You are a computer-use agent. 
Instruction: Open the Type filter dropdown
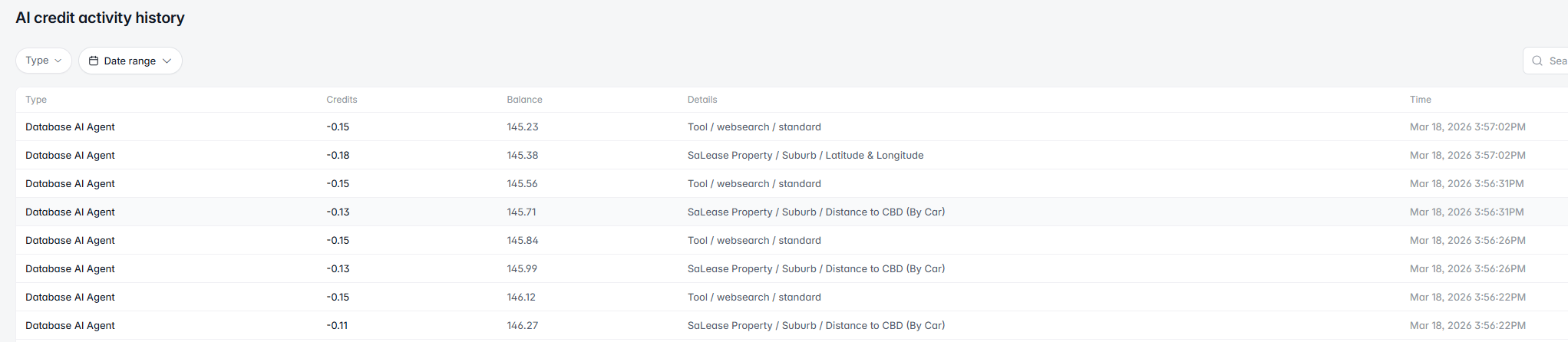(x=44, y=61)
